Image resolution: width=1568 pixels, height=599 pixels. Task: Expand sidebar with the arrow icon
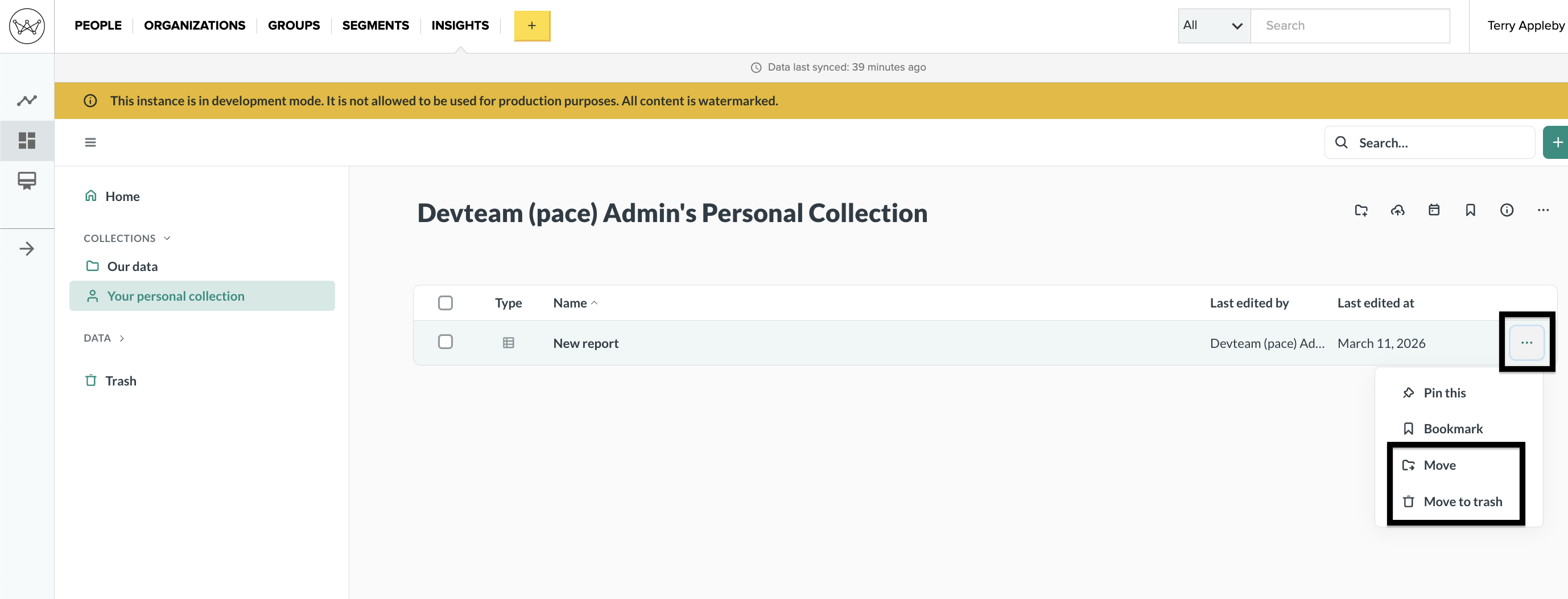(x=27, y=249)
